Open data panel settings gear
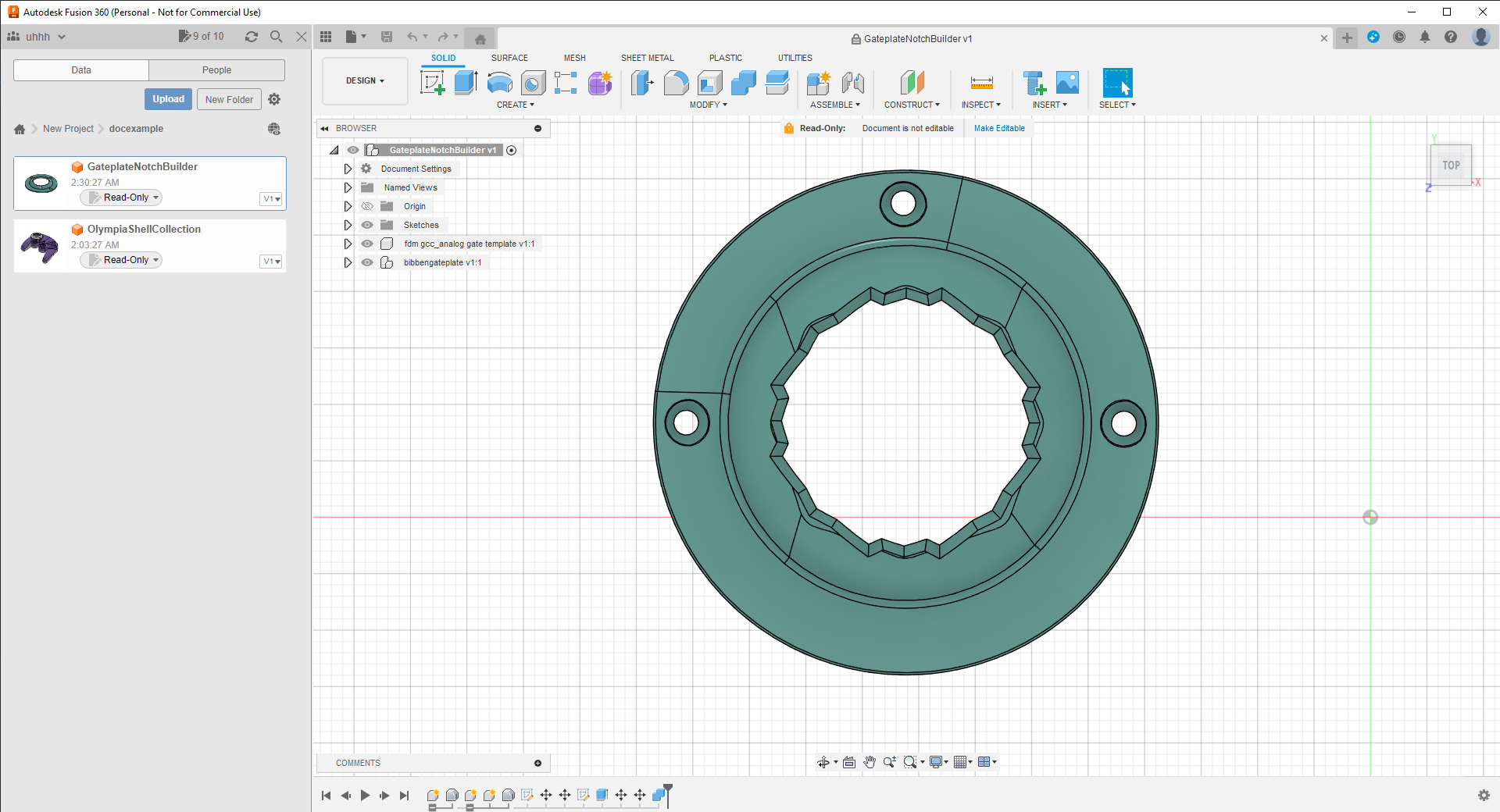1500x812 pixels. pos(274,99)
